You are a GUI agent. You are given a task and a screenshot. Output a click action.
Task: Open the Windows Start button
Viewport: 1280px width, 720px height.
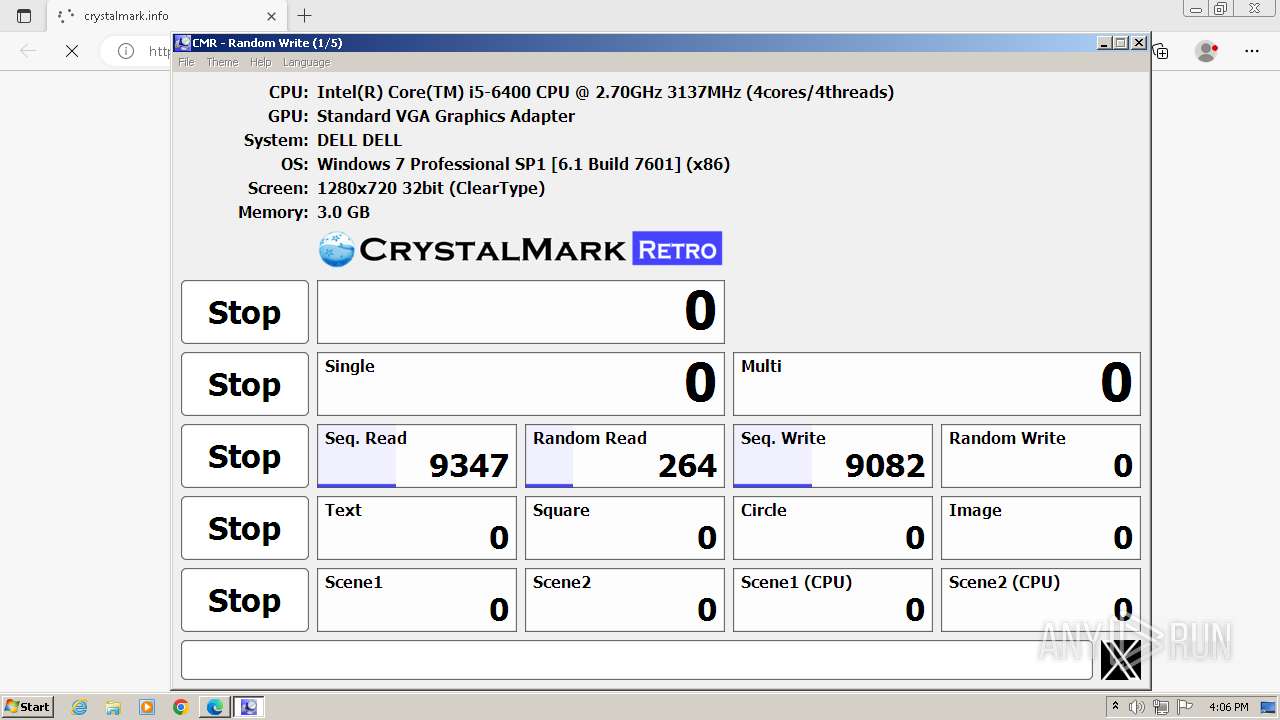(x=28, y=707)
